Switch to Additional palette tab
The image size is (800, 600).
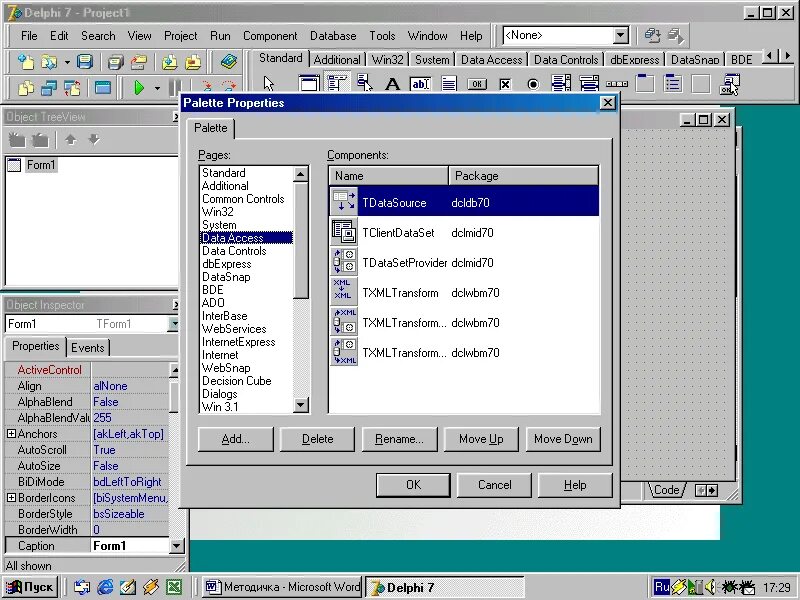tap(337, 60)
